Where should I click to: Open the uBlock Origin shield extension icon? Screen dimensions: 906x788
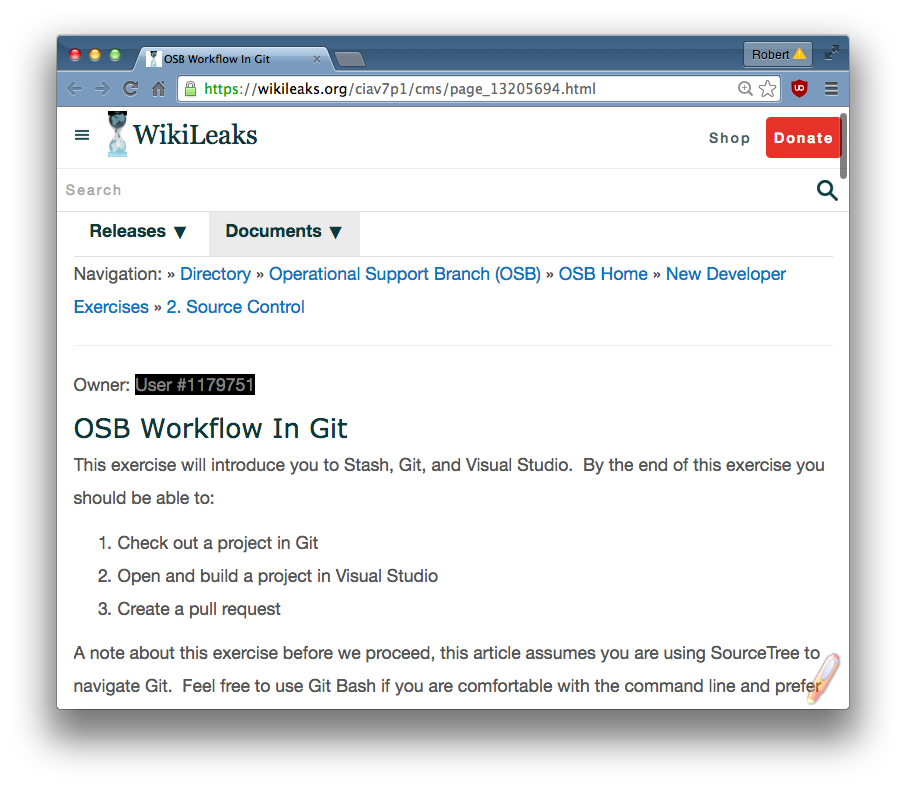799,88
